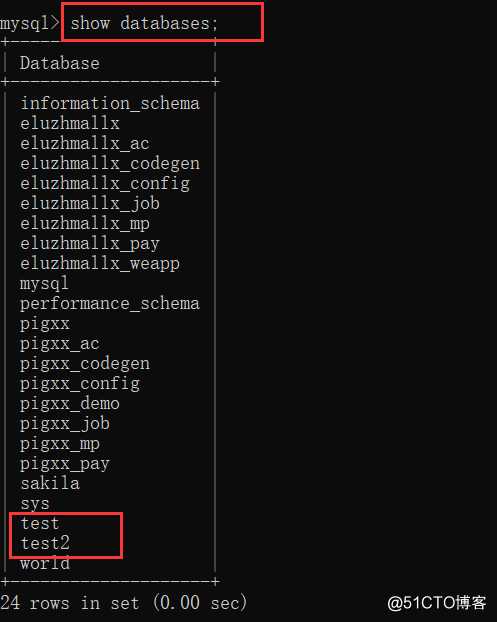Viewport: 497px width, 622px height.
Task: Select the world database row
Action: pos(45,564)
